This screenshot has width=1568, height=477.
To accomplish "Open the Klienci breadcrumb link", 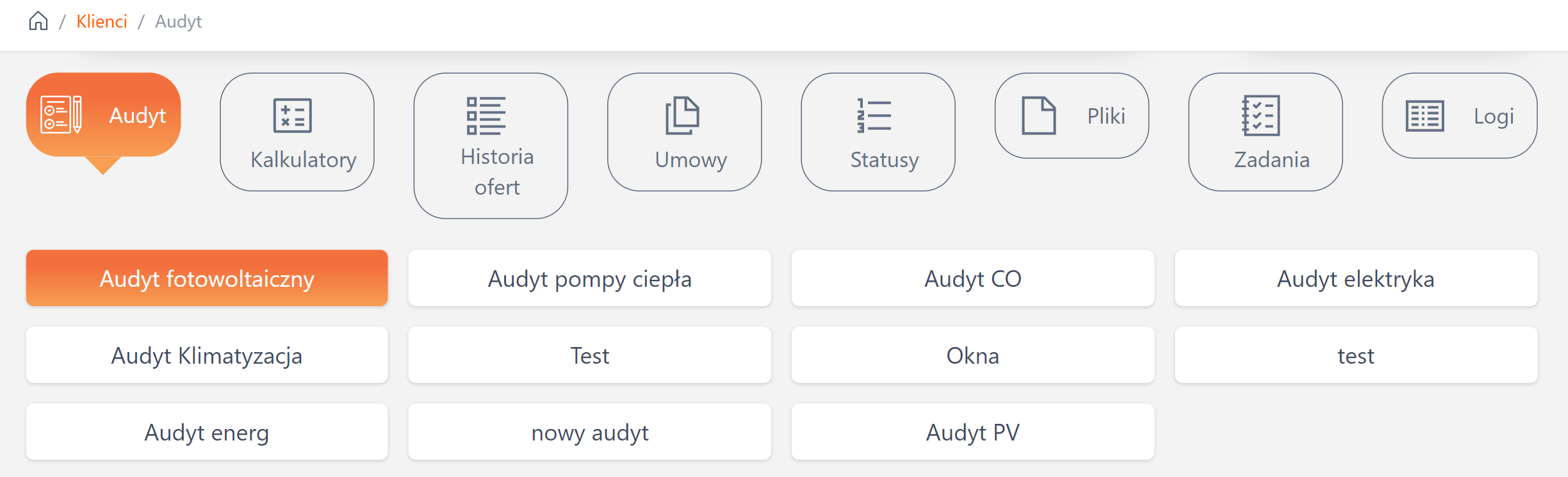I will pos(102,21).
